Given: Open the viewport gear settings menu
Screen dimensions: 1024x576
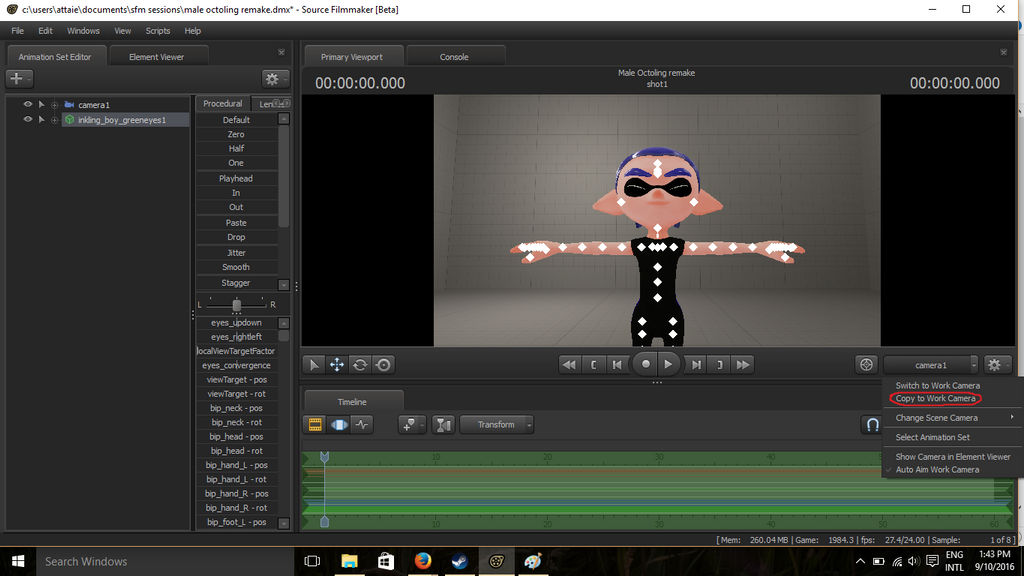Looking at the screenshot, I should click(x=995, y=365).
